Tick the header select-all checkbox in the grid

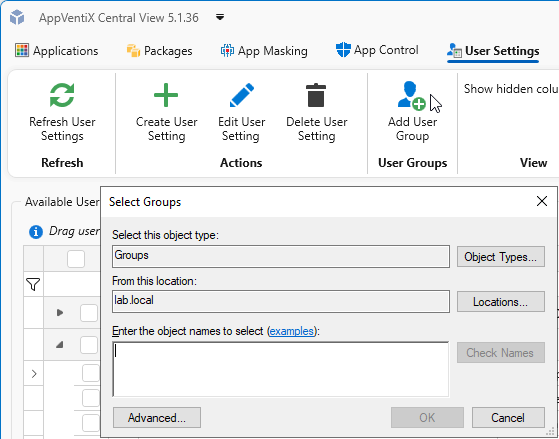(x=76, y=259)
